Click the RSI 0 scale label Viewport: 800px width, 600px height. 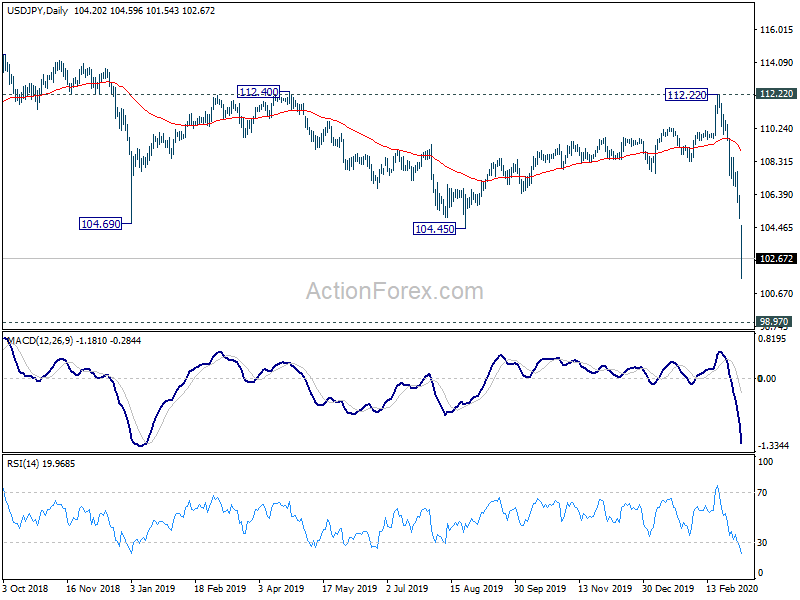click(x=759, y=572)
